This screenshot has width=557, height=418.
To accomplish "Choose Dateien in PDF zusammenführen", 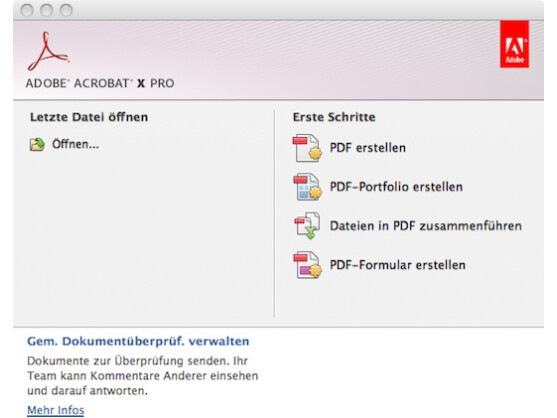I will click(x=426, y=226).
